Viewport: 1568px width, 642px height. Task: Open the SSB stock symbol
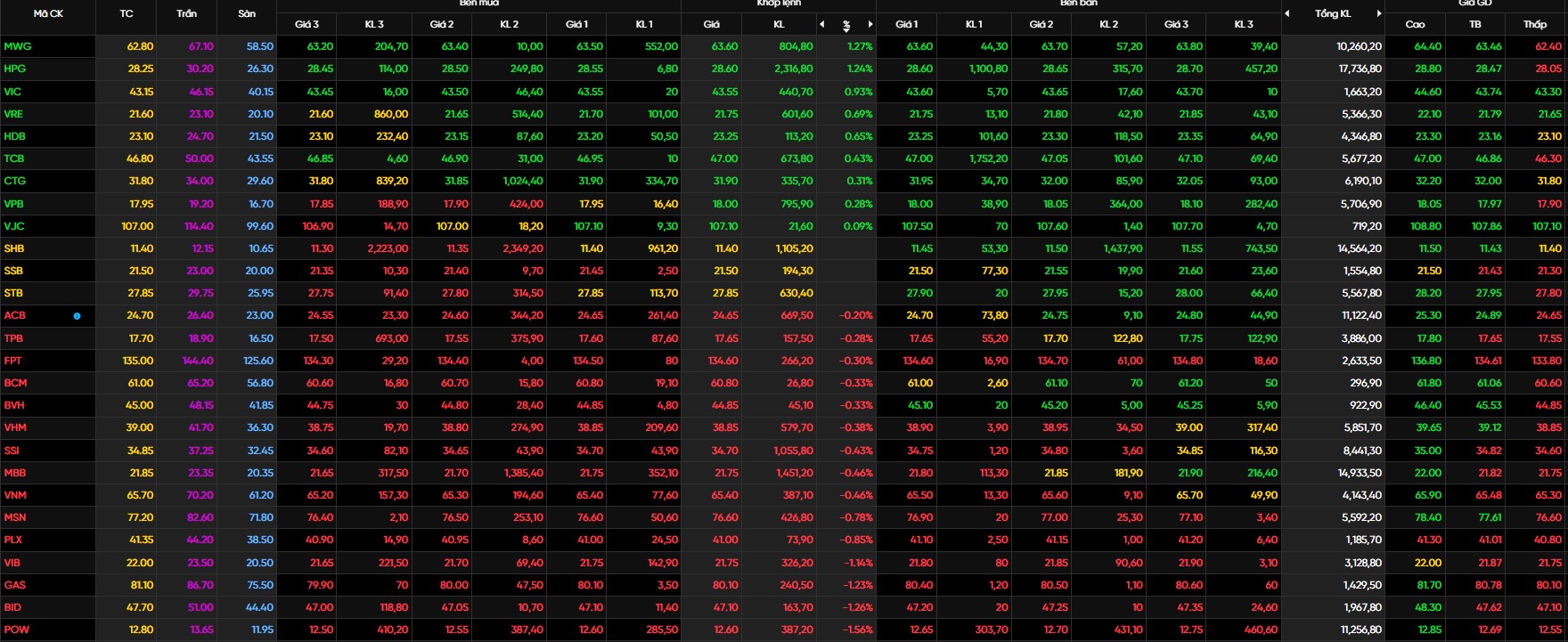(13, 271)
